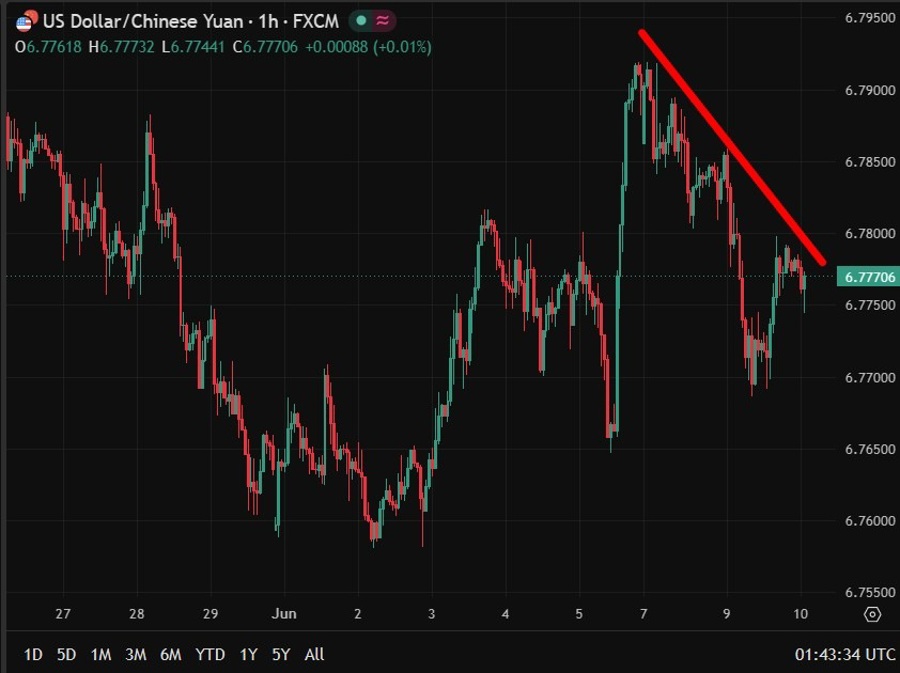Click the FXCM source label in title

pyautogui.click(x=316, y=21)
